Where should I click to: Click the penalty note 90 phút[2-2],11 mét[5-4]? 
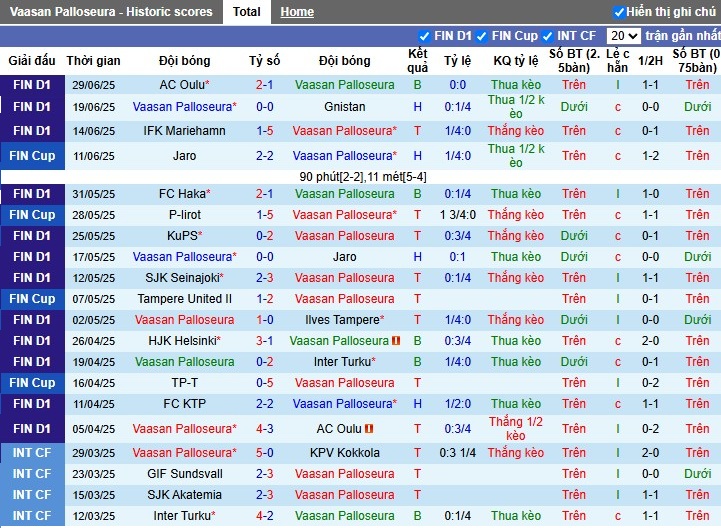point(363,177)
